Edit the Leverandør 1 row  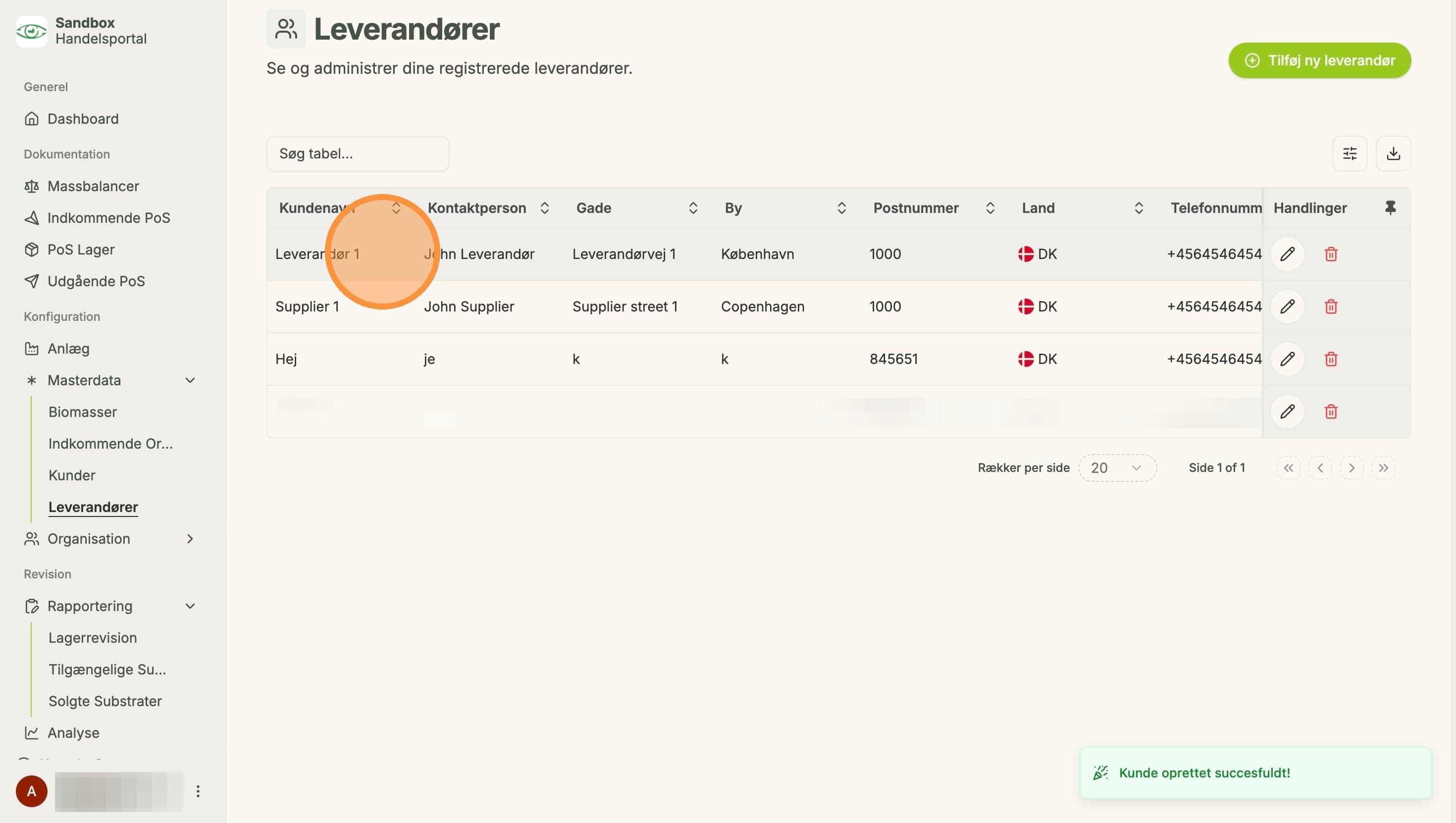point(1287,254)
